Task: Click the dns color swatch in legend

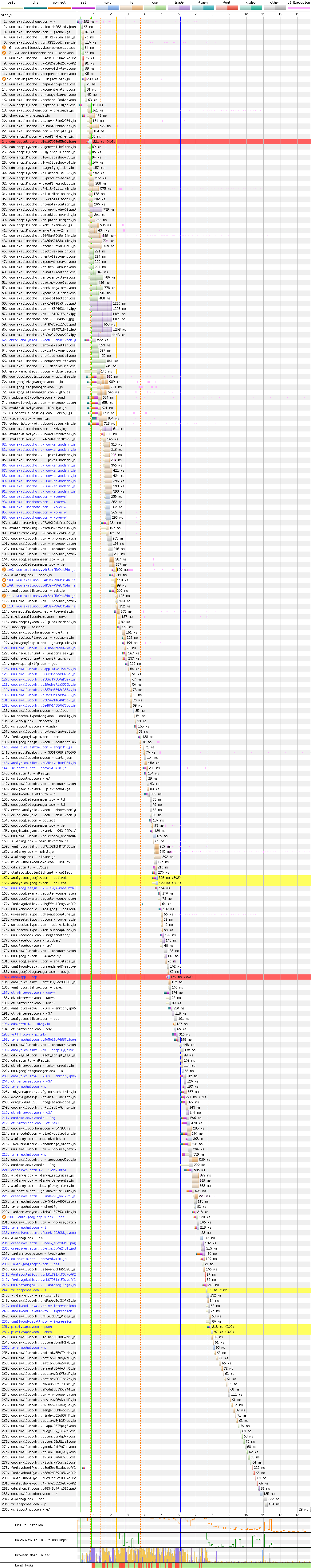Action: click(x=35, y=8)
